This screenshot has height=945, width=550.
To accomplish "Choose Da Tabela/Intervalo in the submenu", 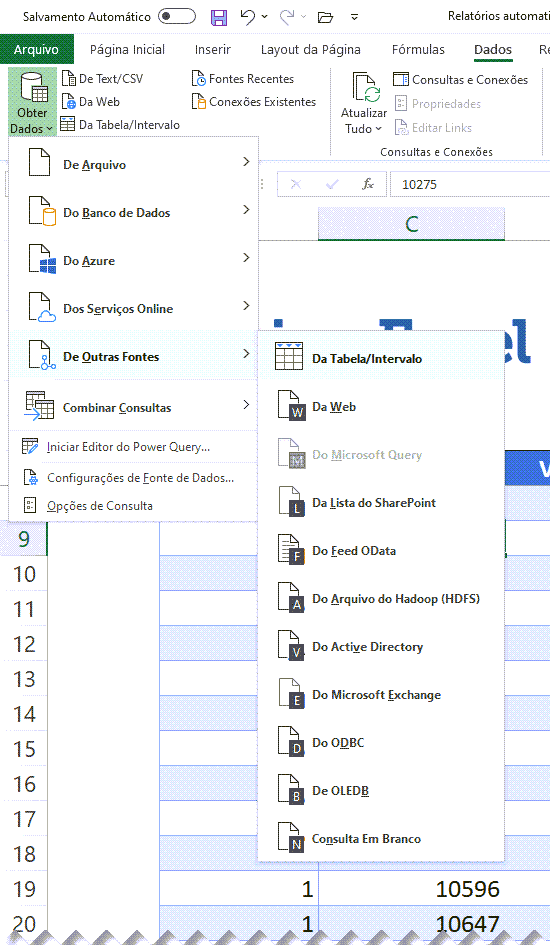I will 381,356.
